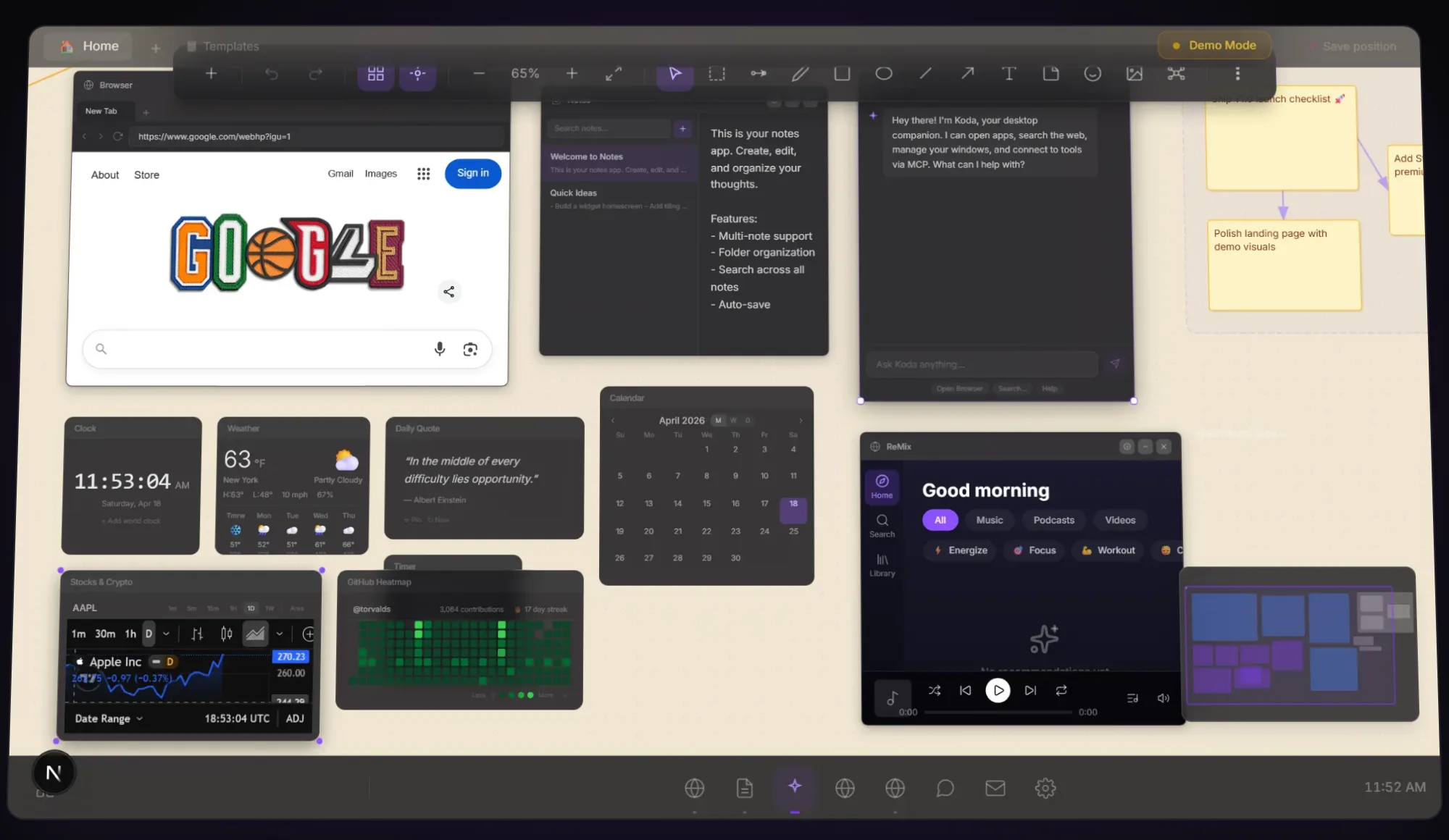Switch to the Home tab
Image resolution: width=1449 pixels, height=840 pixels.
[88, 46]
